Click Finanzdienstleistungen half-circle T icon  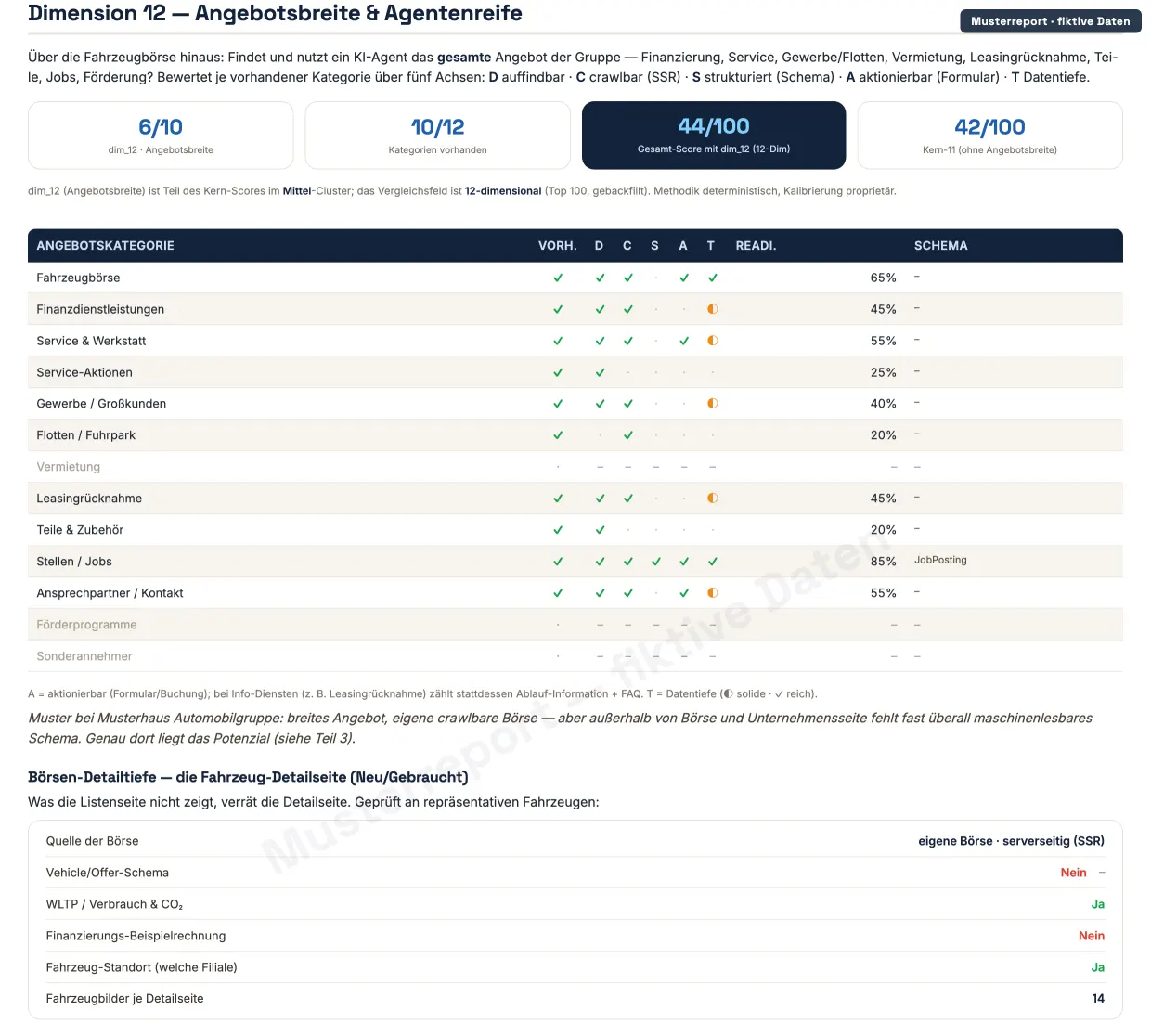tap(713, 309)
